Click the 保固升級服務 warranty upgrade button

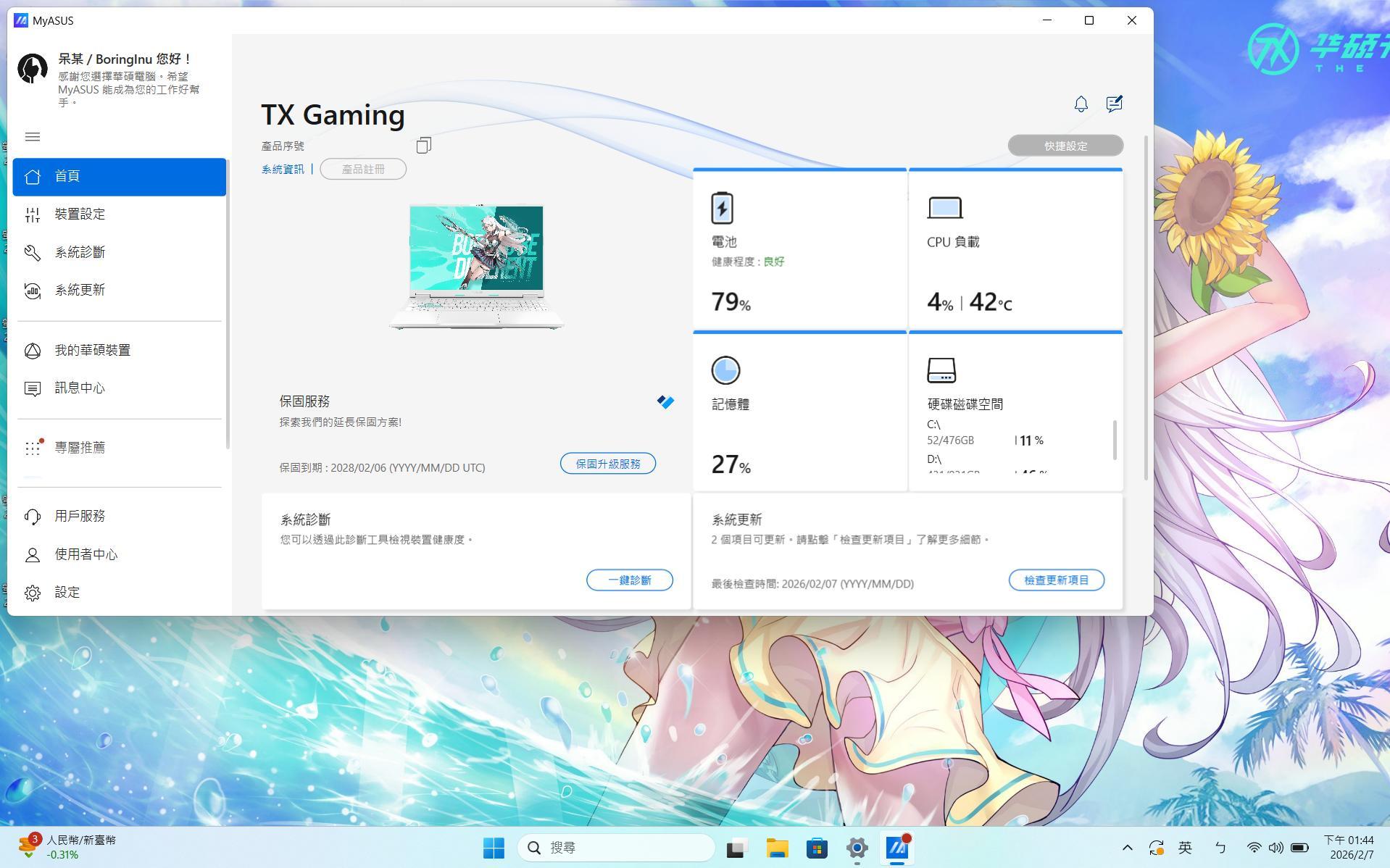(607, 464)
